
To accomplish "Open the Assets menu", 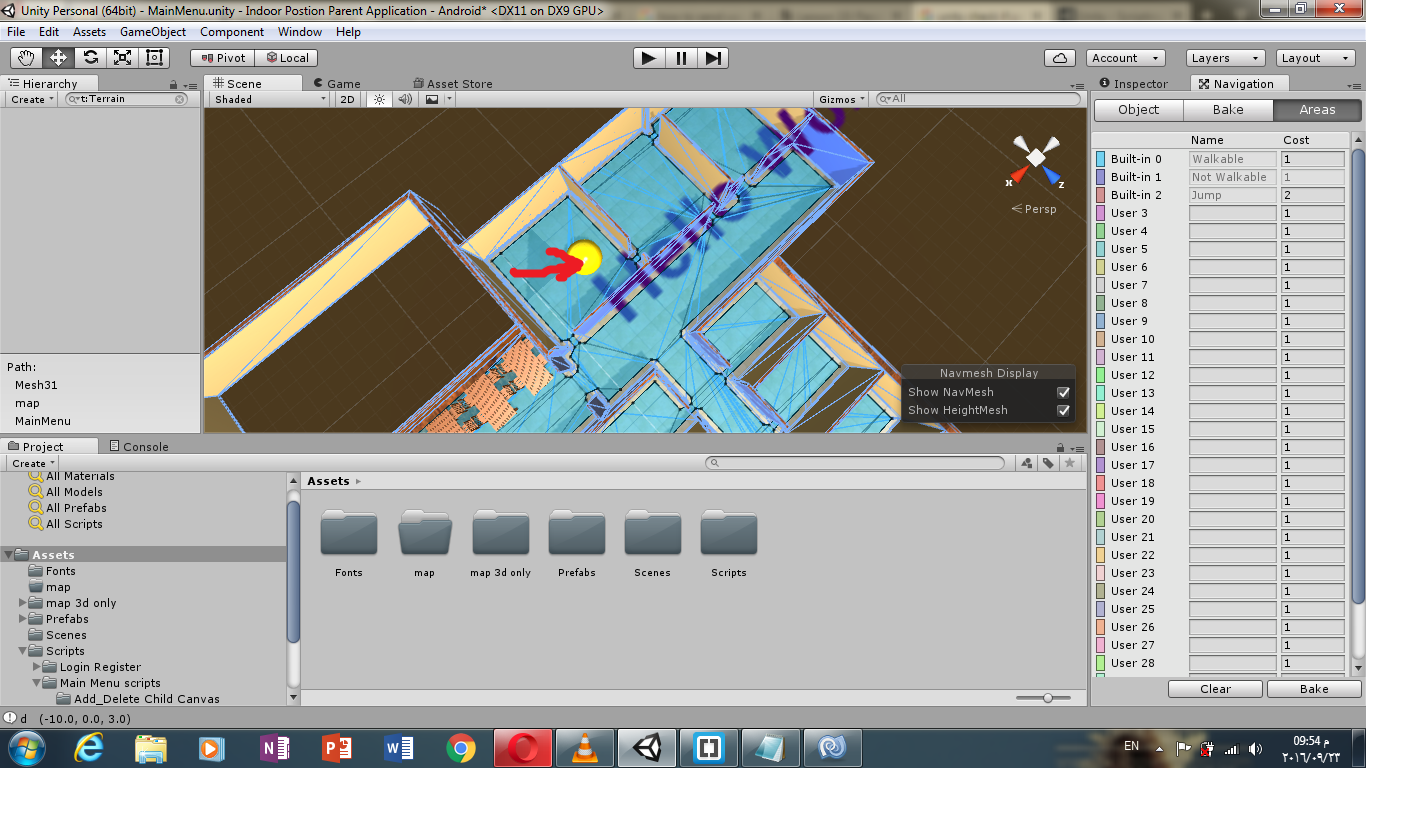I will (x=89, y=32).
